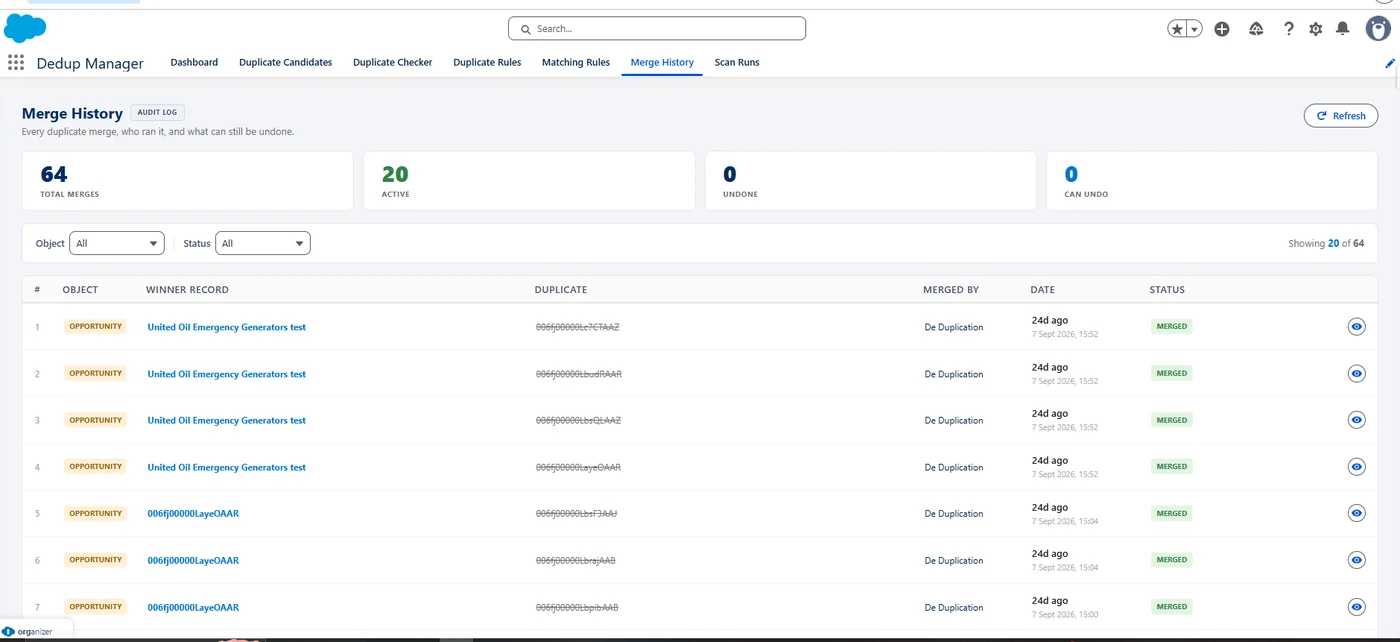Click the Can Undo 0 card
This screenshot has width=1400, height=642.
point(1212,181)
